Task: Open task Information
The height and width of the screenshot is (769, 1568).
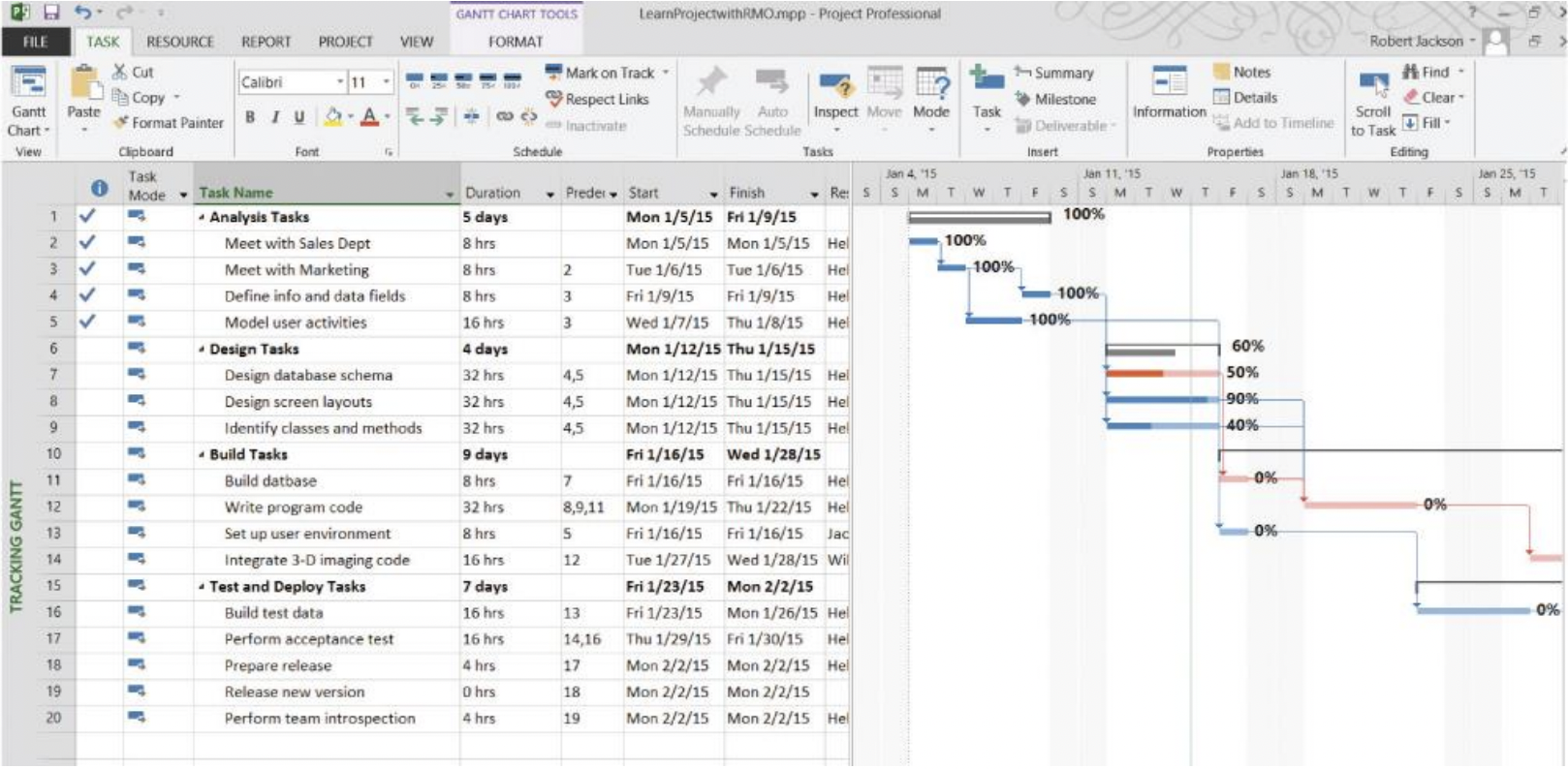Action: point(1169,94)
